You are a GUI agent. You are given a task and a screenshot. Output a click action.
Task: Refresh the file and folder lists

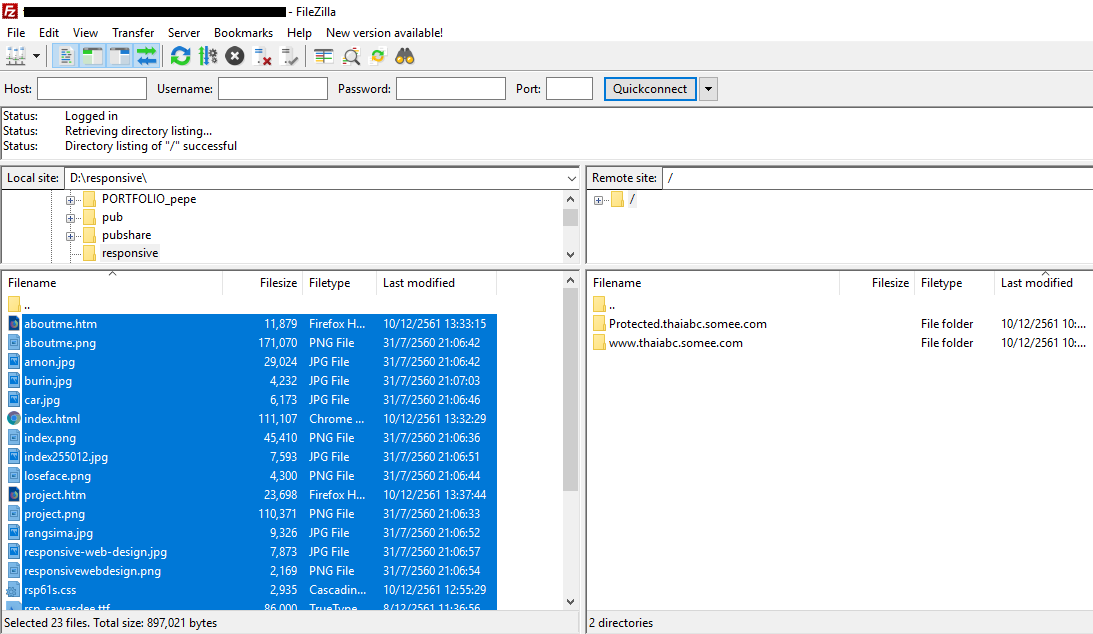(180, 56)
